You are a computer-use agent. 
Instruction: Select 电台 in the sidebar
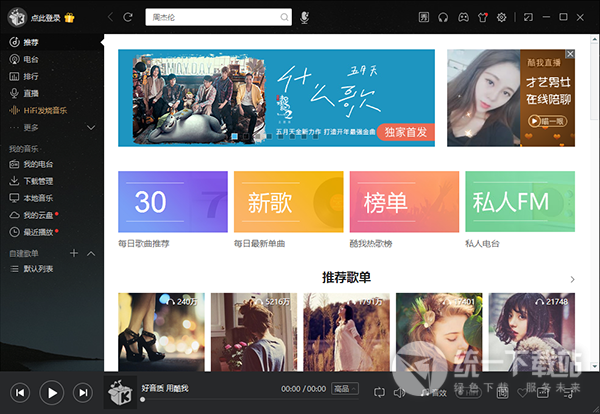(52, 59)
